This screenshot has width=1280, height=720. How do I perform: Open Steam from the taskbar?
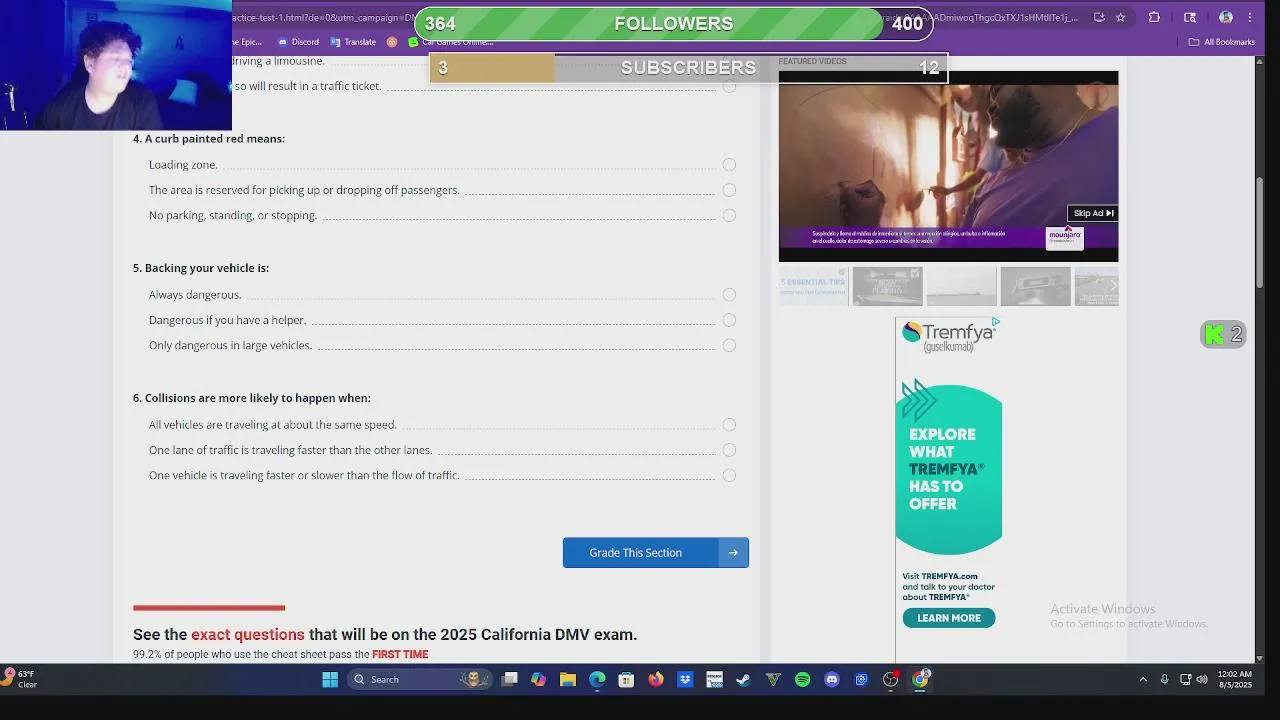(x=743, y=680)
